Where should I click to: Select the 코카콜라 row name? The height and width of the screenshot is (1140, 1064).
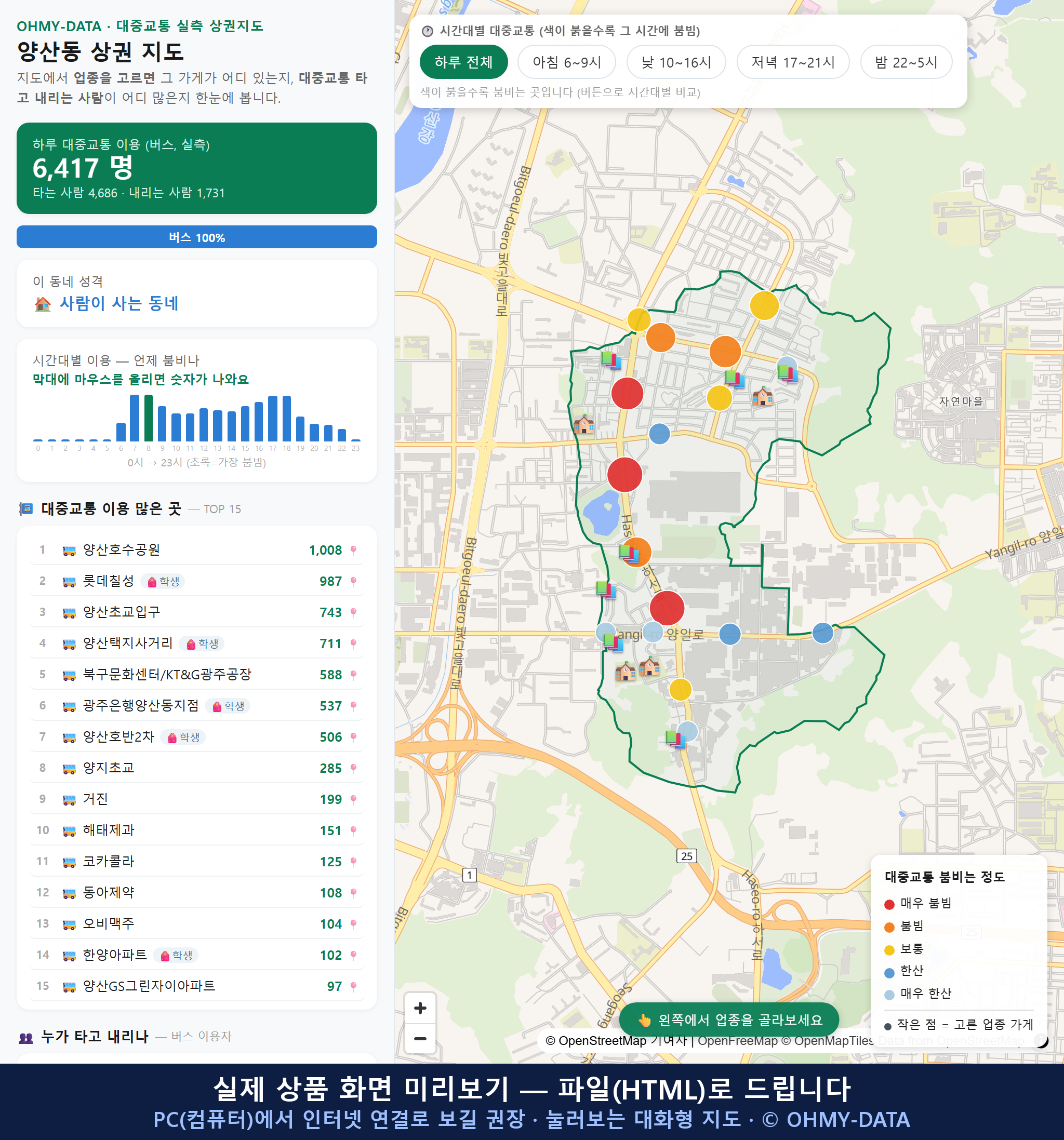[109, 861]
